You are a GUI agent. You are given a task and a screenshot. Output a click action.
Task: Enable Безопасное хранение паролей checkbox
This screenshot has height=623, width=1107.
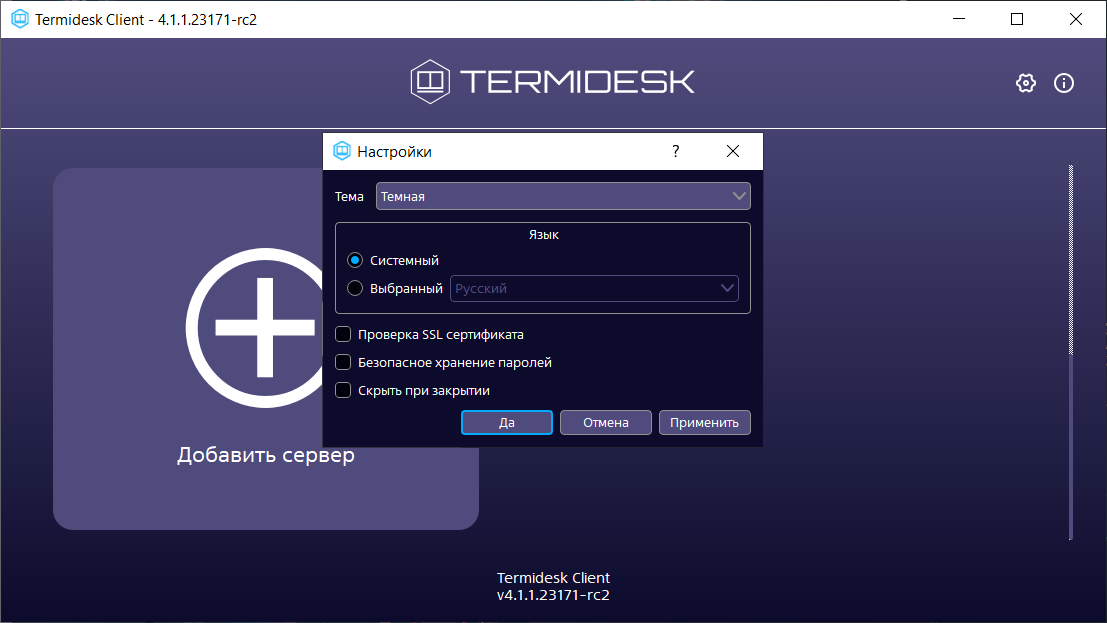343,363
